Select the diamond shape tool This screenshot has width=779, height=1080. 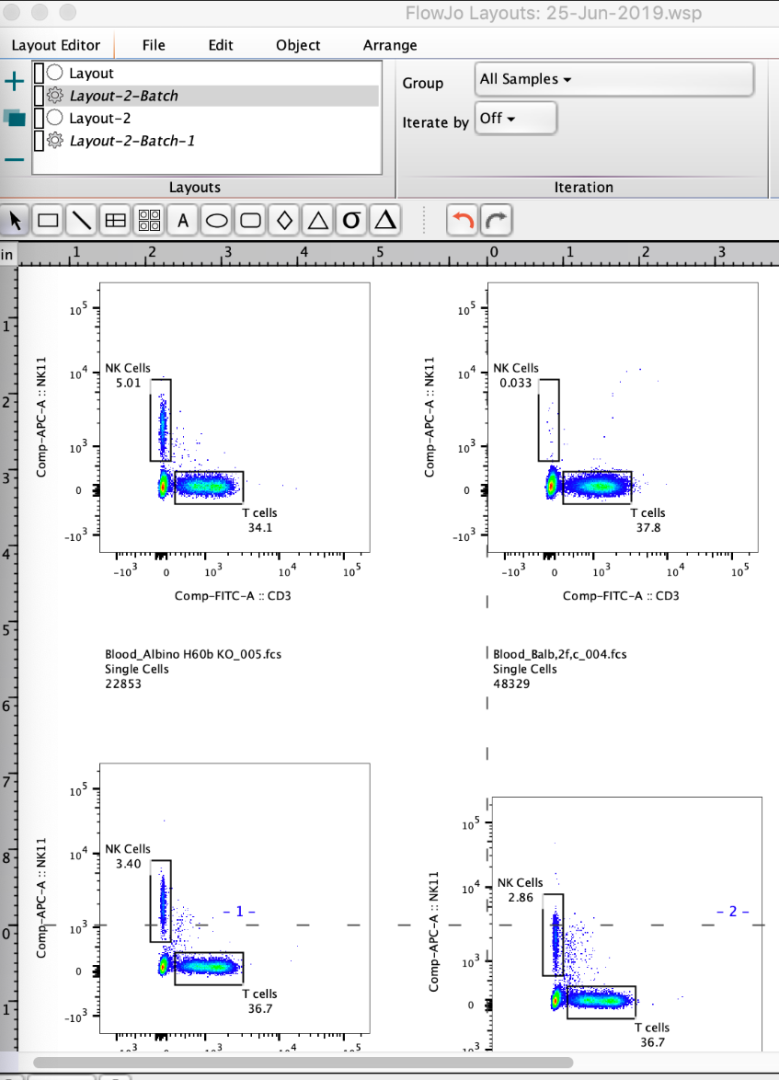284,220
